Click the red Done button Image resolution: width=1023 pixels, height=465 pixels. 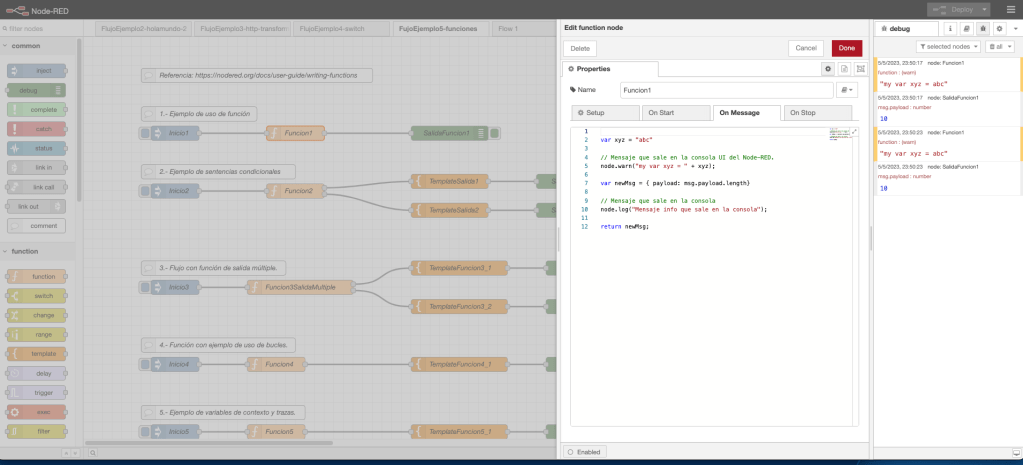[846, 48]
